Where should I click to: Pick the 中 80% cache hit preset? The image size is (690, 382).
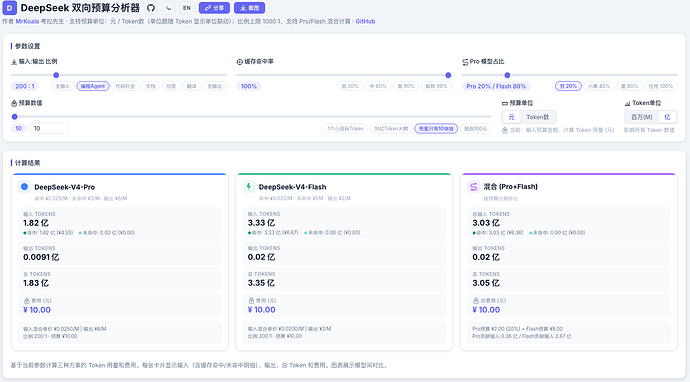click(378, 86)
